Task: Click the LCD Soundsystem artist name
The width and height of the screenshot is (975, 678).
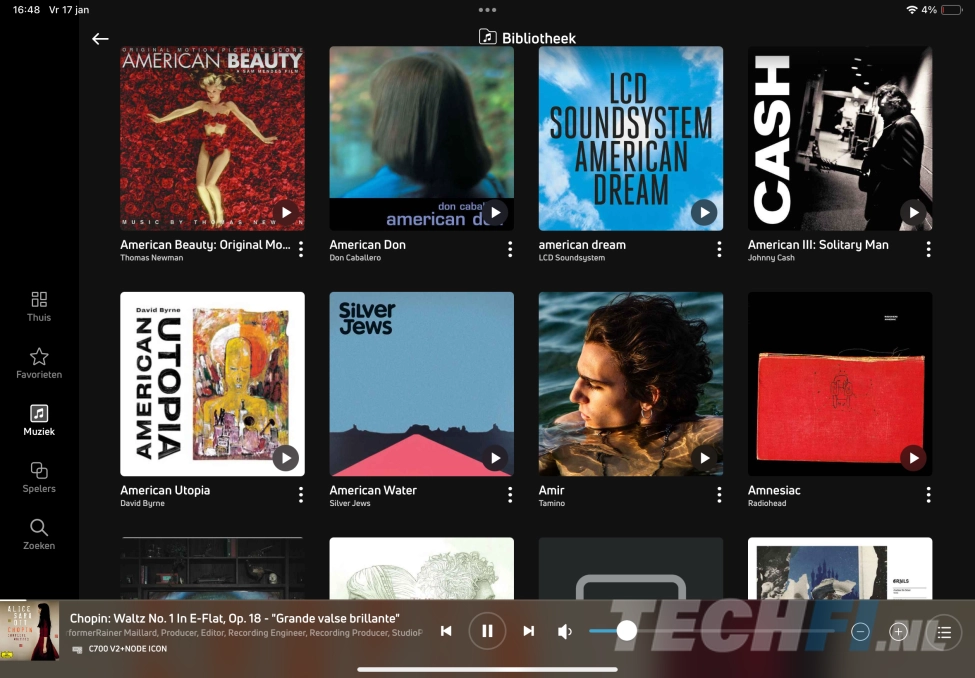Action: (x=571, y=258)
